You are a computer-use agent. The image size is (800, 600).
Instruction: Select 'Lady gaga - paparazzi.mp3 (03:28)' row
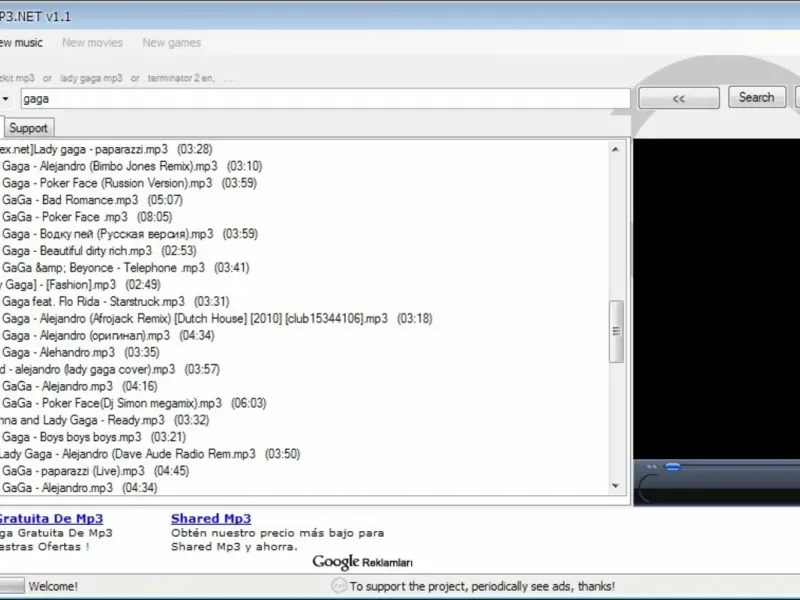pyautogui.click(x=106, y=149)
